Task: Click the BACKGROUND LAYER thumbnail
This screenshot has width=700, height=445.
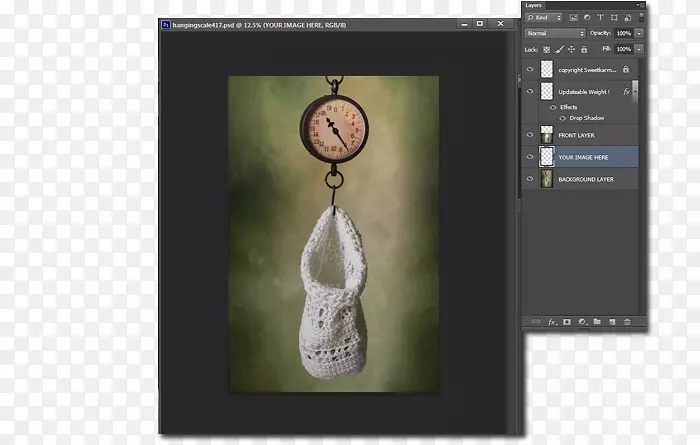Action: point(547,179)
